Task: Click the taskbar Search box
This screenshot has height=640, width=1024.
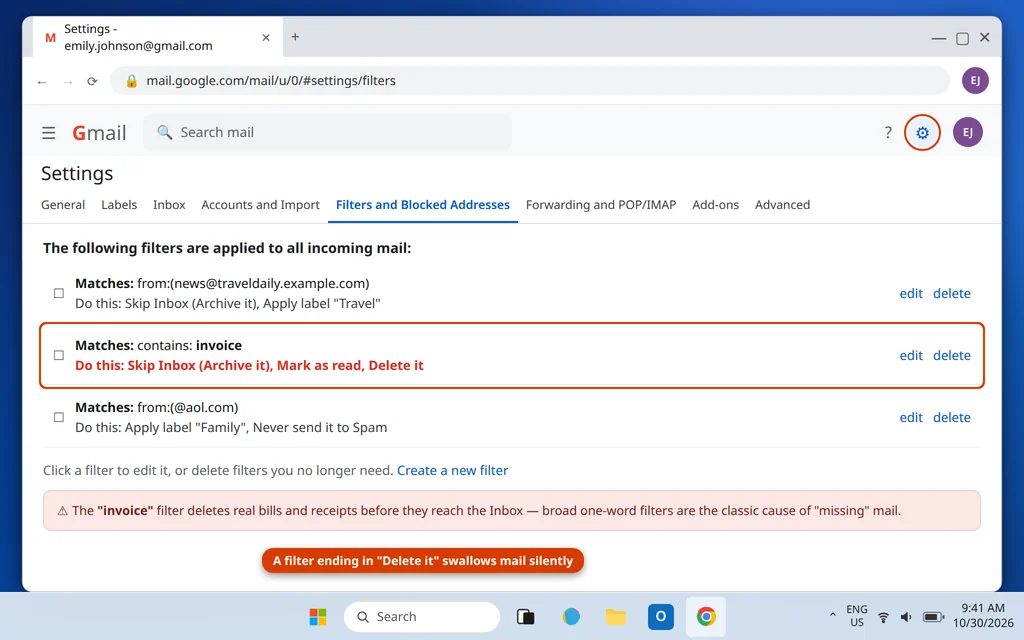Action: (421, 616)
